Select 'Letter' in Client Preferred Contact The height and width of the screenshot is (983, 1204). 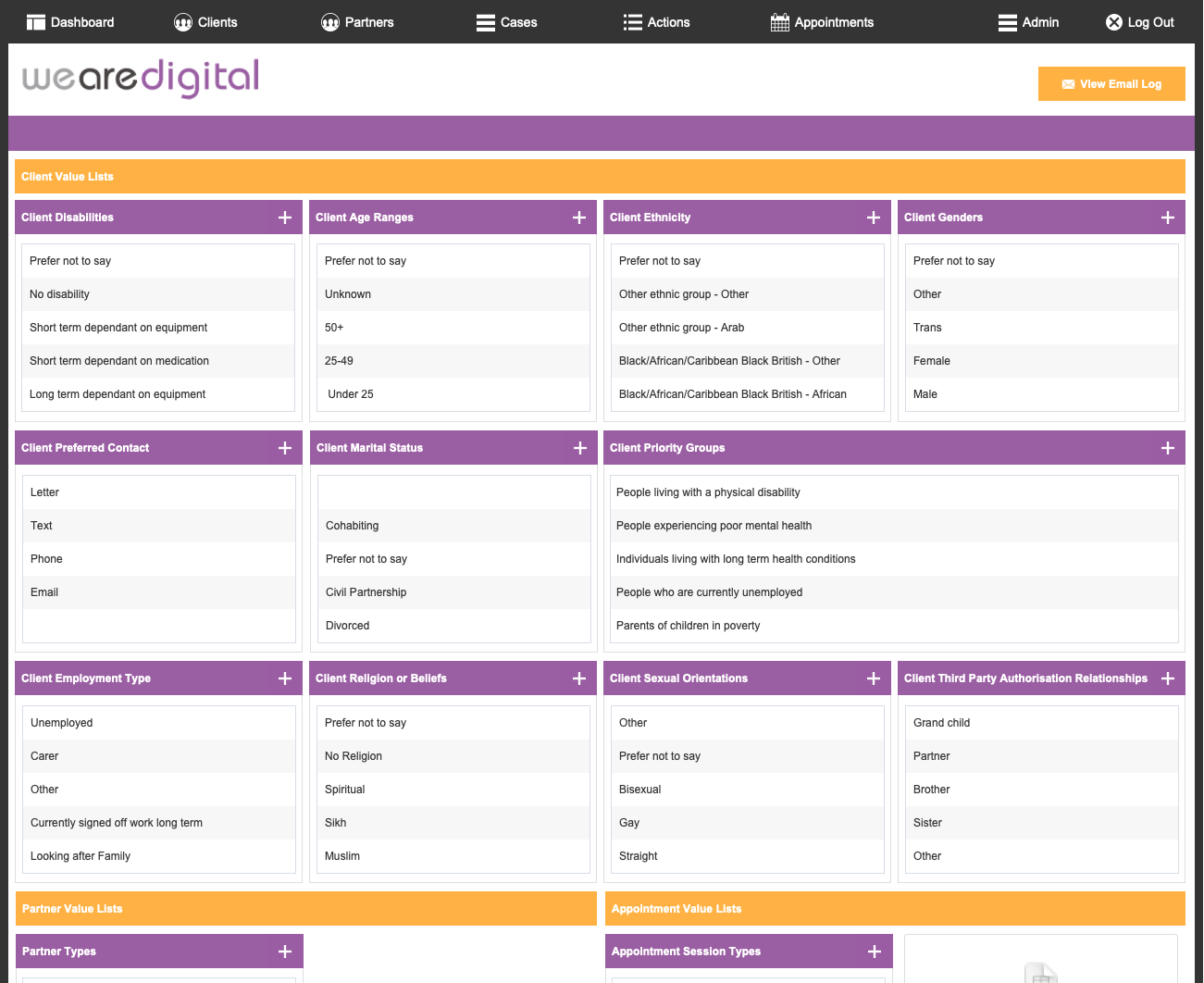click(x=158, y=492)
